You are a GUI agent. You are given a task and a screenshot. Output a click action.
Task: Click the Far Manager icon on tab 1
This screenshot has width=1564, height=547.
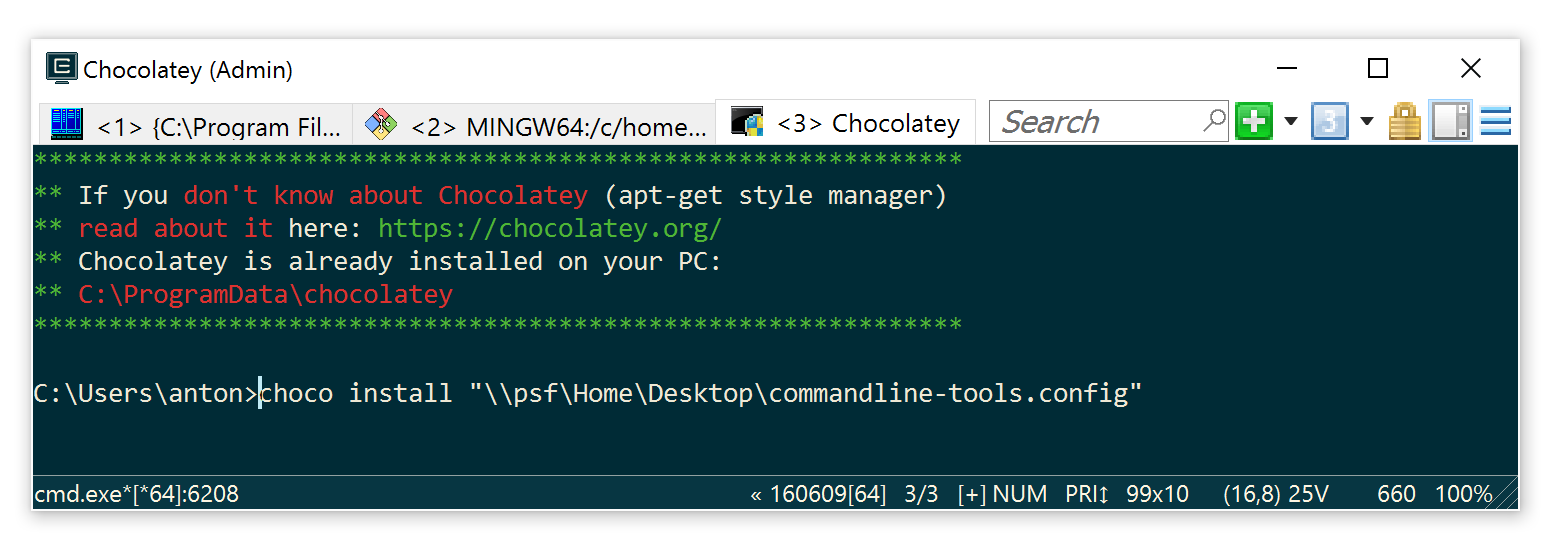[x=67, y=124]
